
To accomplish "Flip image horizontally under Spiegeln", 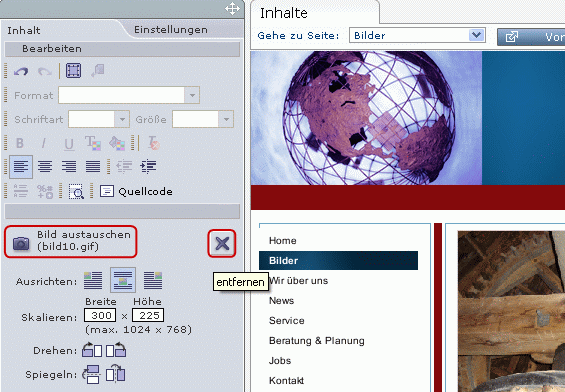I will tap(116, 374).
